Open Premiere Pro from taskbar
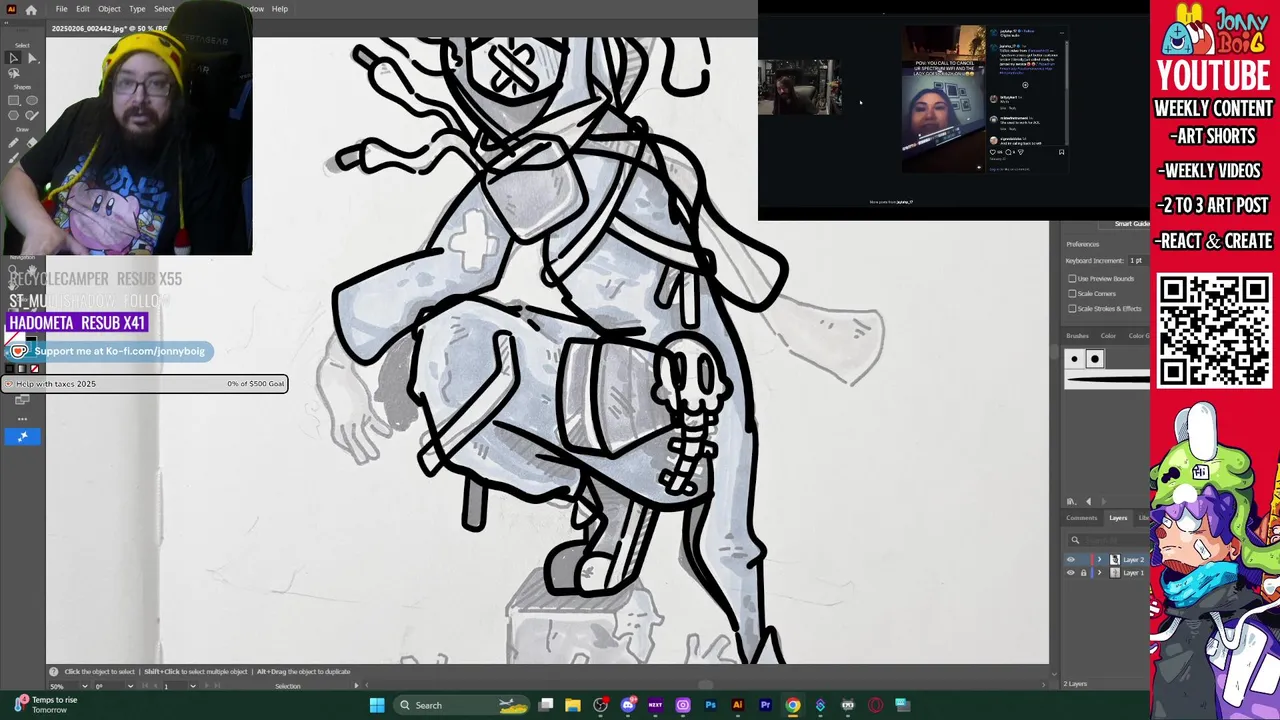The image size is (1280, 720). click(x=765, y=705)
